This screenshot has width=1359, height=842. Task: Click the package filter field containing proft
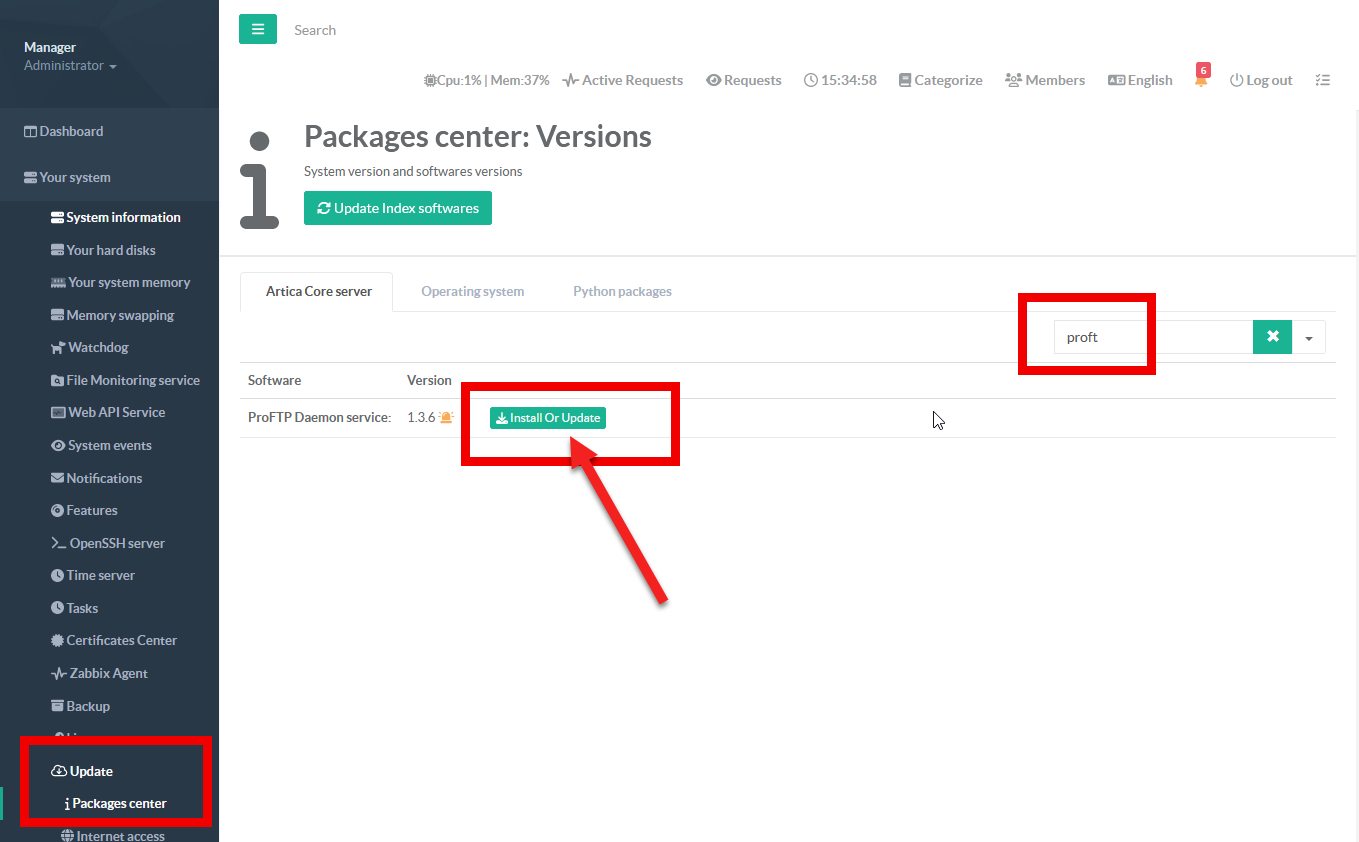pyautogui.click(x=1152, y=338)
